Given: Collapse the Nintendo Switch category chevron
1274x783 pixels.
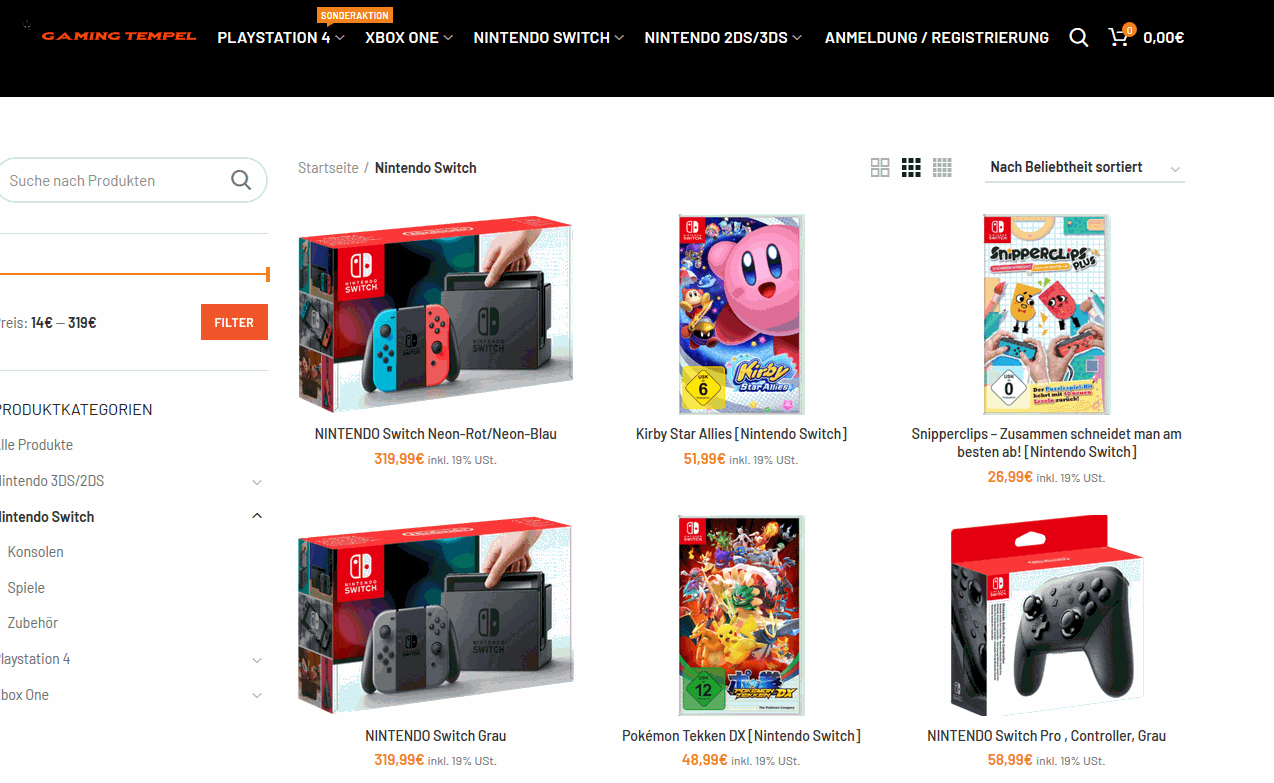Looking at the screenshot, I should pos(257,516).
